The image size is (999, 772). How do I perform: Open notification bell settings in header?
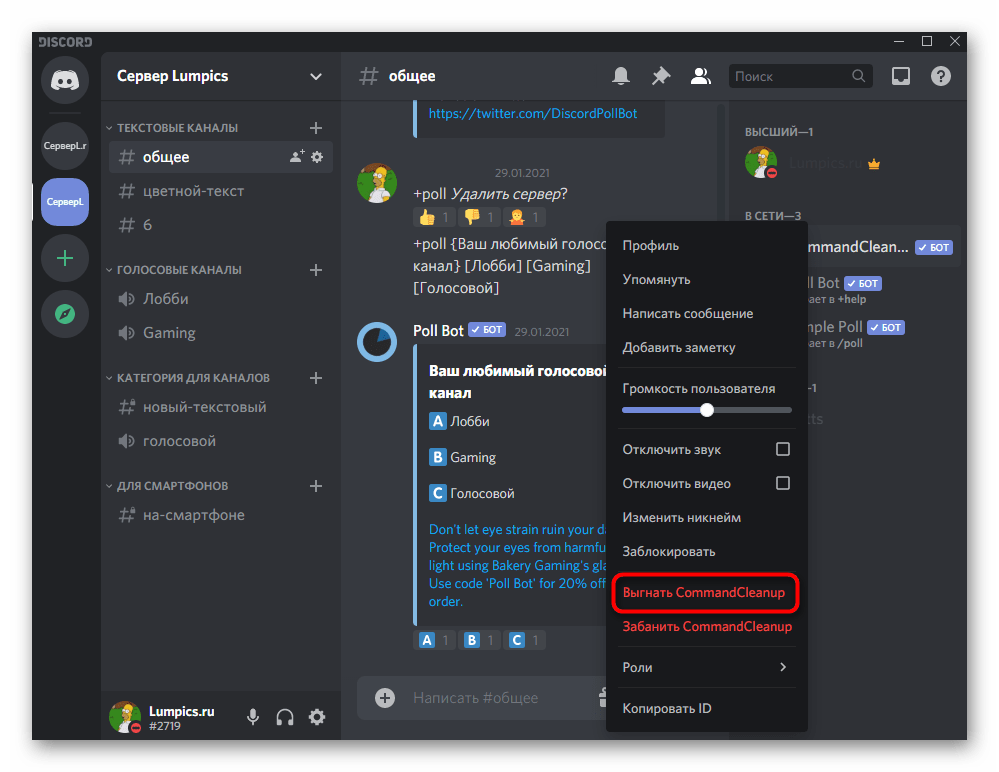(621, 76)
